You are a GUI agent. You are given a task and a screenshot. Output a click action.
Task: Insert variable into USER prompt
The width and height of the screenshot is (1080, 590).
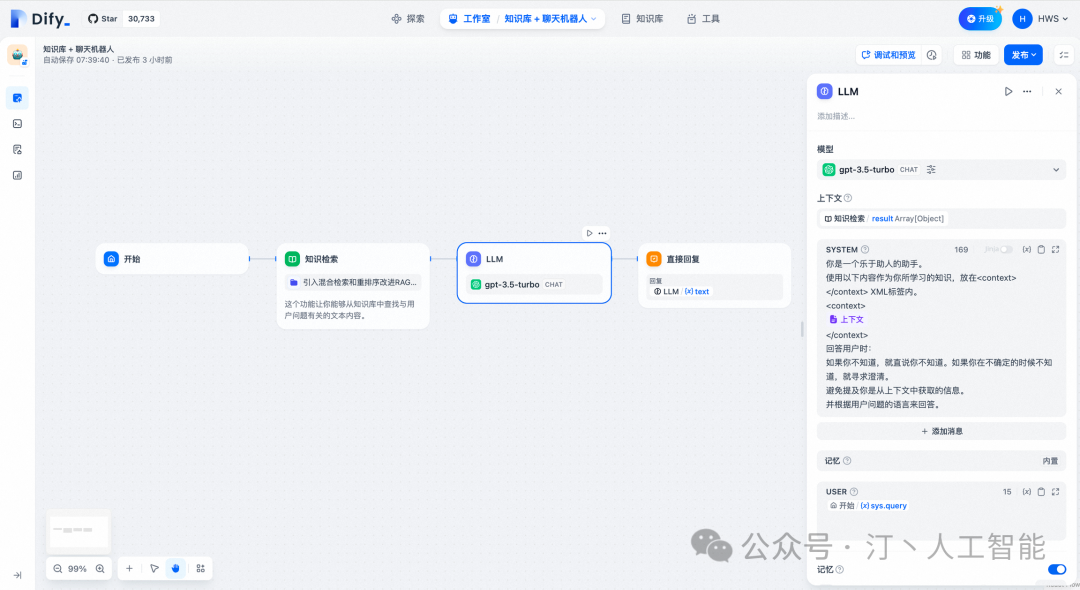coord(1026,492)
